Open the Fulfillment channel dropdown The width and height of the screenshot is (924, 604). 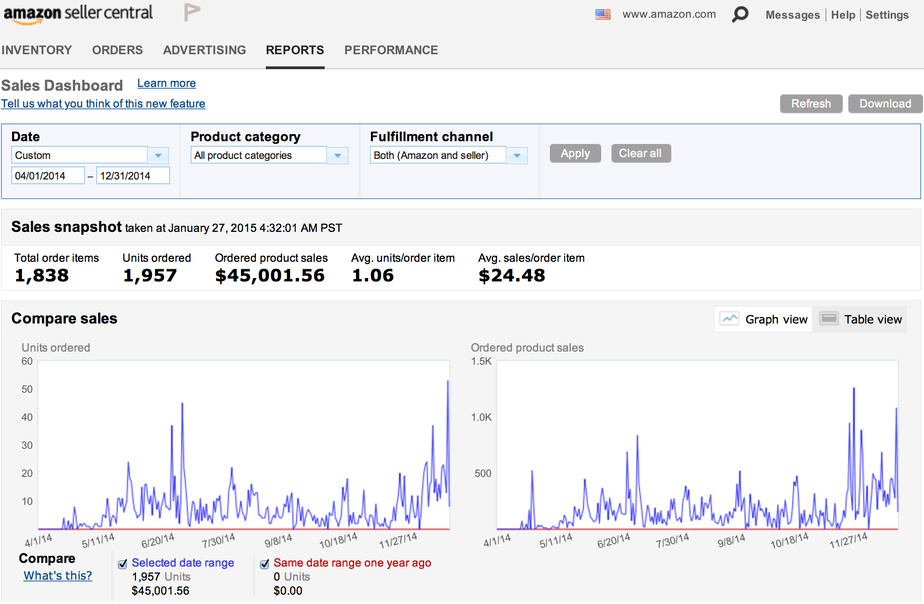click(x=449, y=155)
